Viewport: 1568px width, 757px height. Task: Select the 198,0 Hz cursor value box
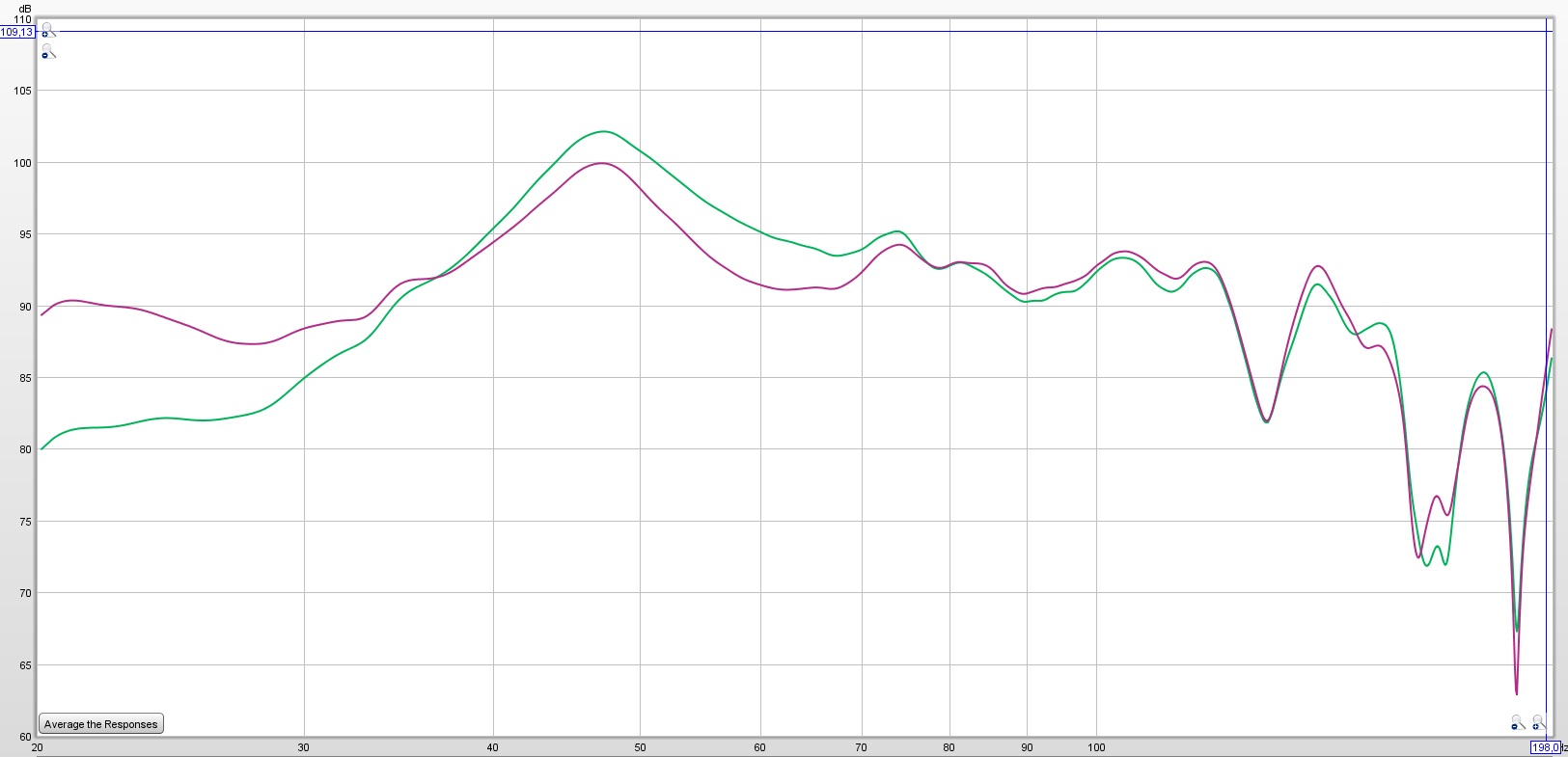click(1545, 747)
